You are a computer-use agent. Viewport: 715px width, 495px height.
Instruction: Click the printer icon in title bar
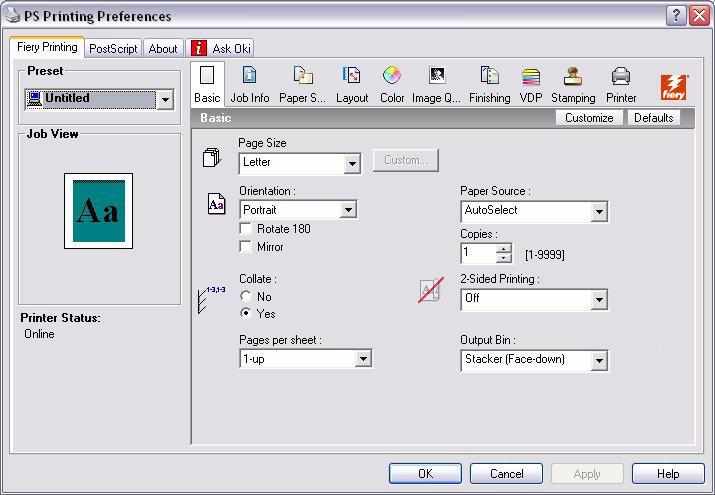point(13,16)
